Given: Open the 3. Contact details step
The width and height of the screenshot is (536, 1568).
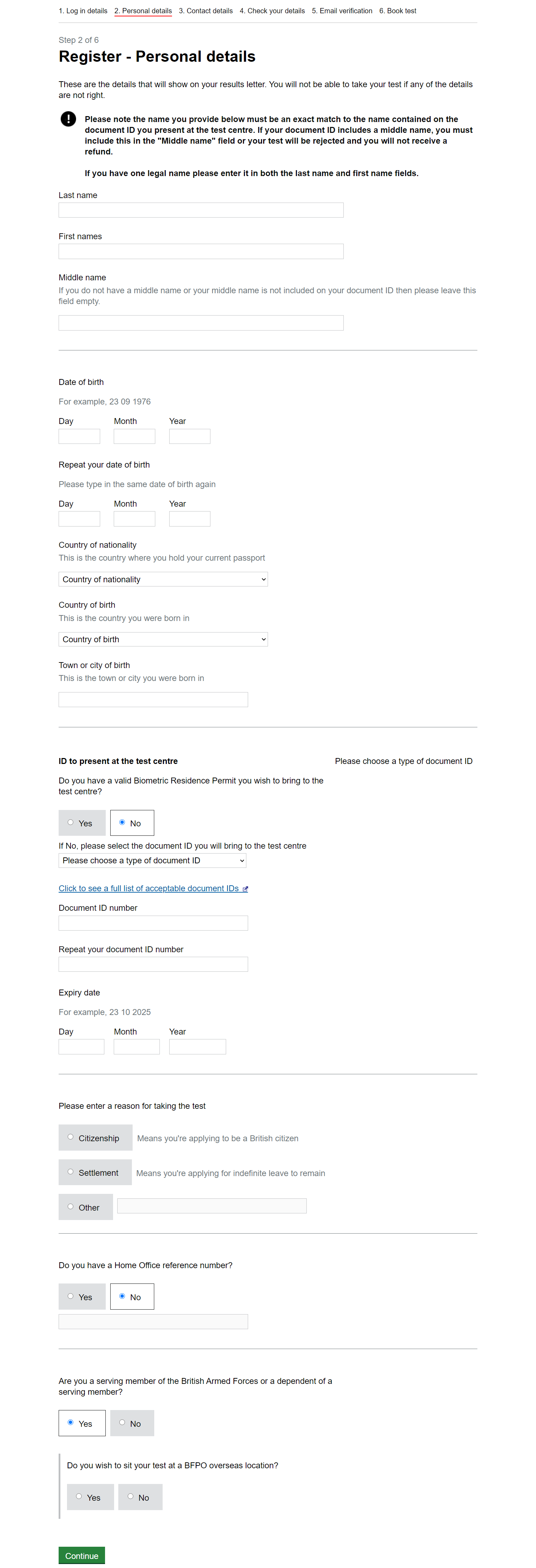Looking at the screenshot, I should pyautogui.click(x=206, y=11).
